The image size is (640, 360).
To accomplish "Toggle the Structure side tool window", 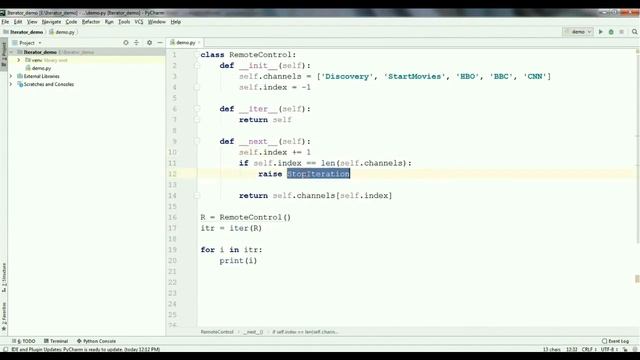I will tap(4, 278).
